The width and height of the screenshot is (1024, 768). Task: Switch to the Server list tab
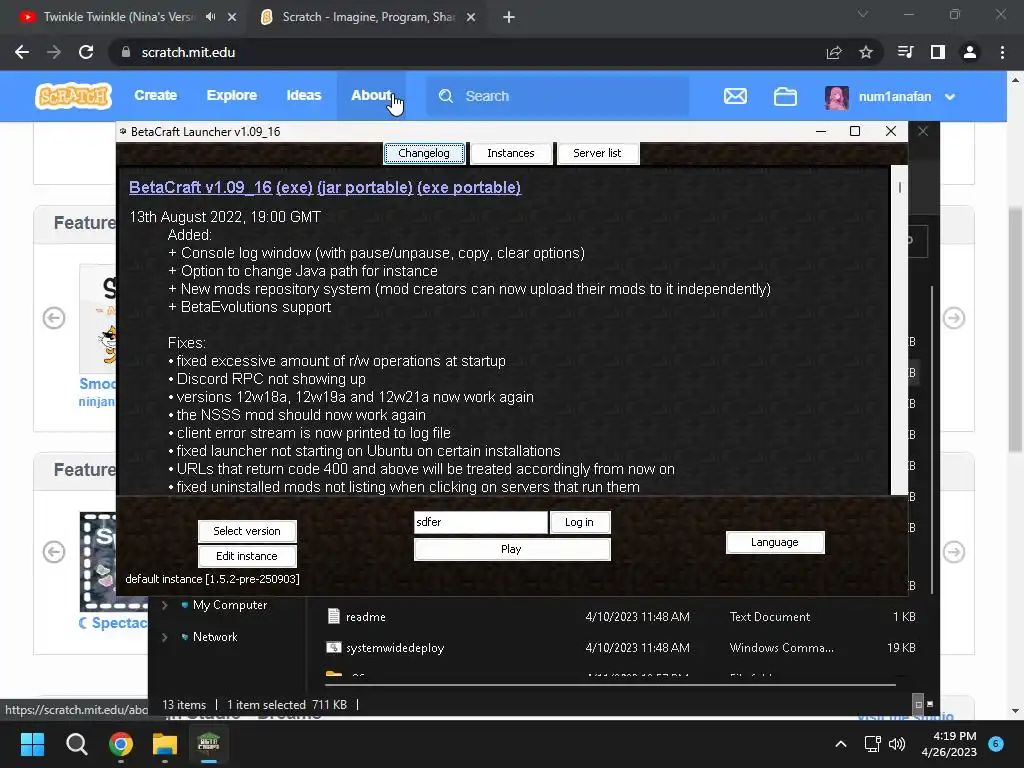coord(597,153)
